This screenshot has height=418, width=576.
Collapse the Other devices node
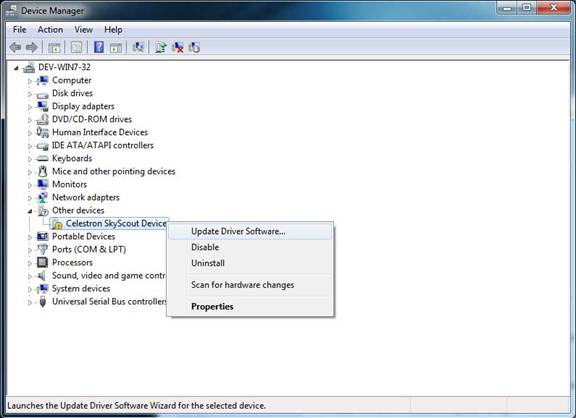click(30, 211)
